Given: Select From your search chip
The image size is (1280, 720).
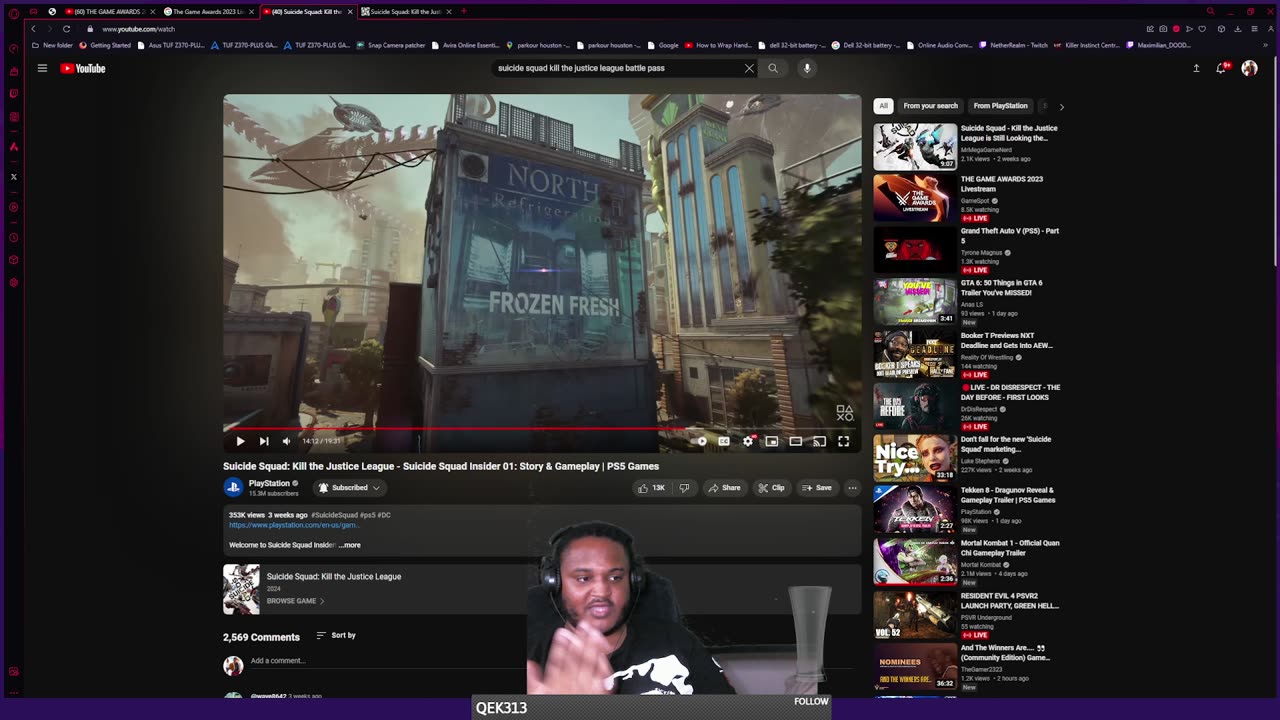Looking at the screenshot, I should 930,106.
